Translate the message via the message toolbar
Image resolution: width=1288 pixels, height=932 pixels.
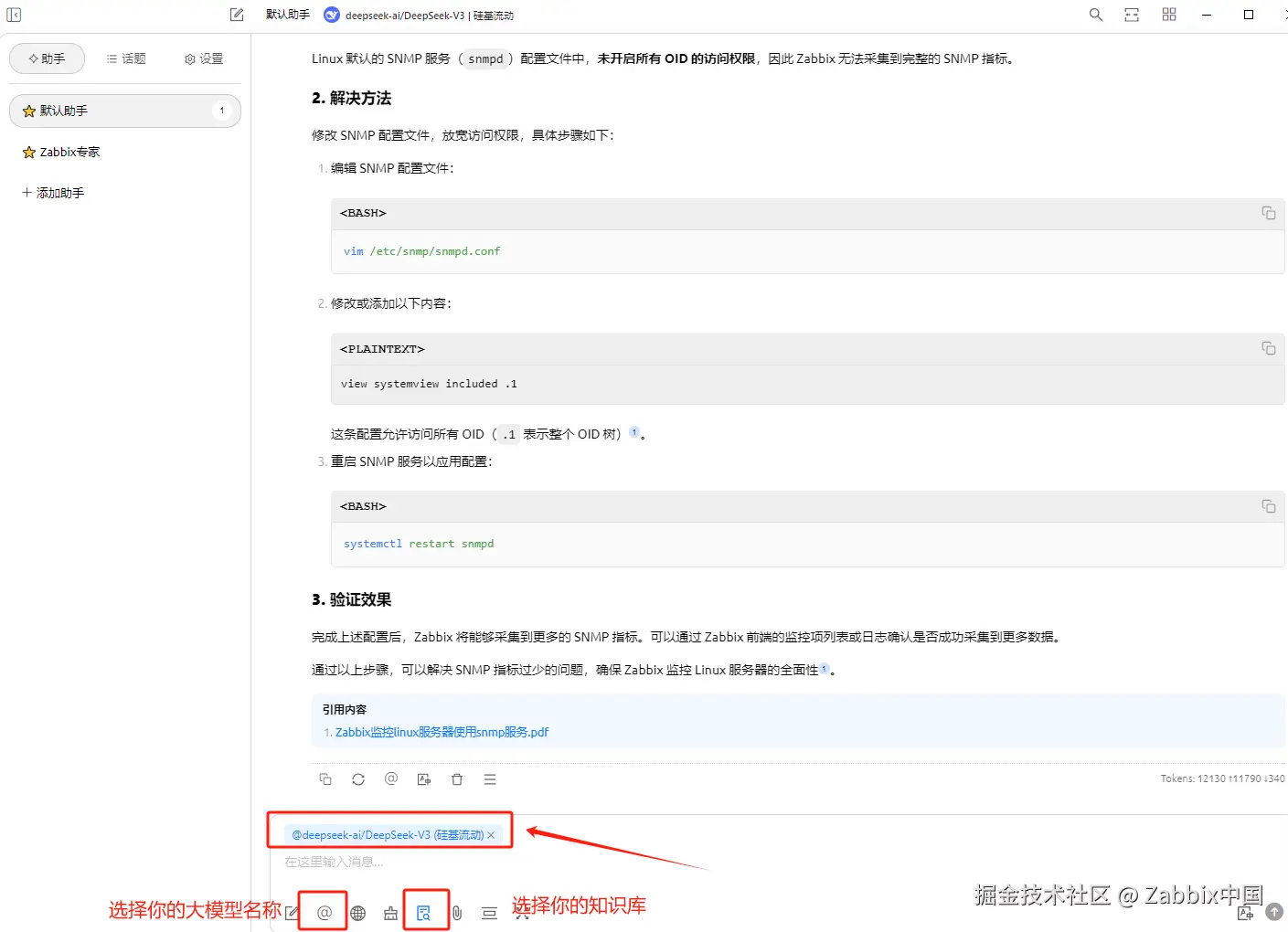coord(424,779)
